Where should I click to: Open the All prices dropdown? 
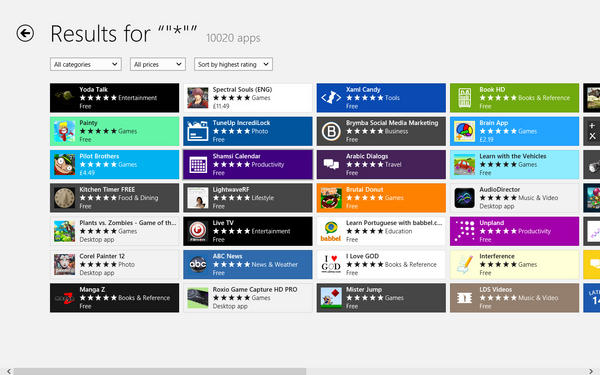click(x=158, y=64)
